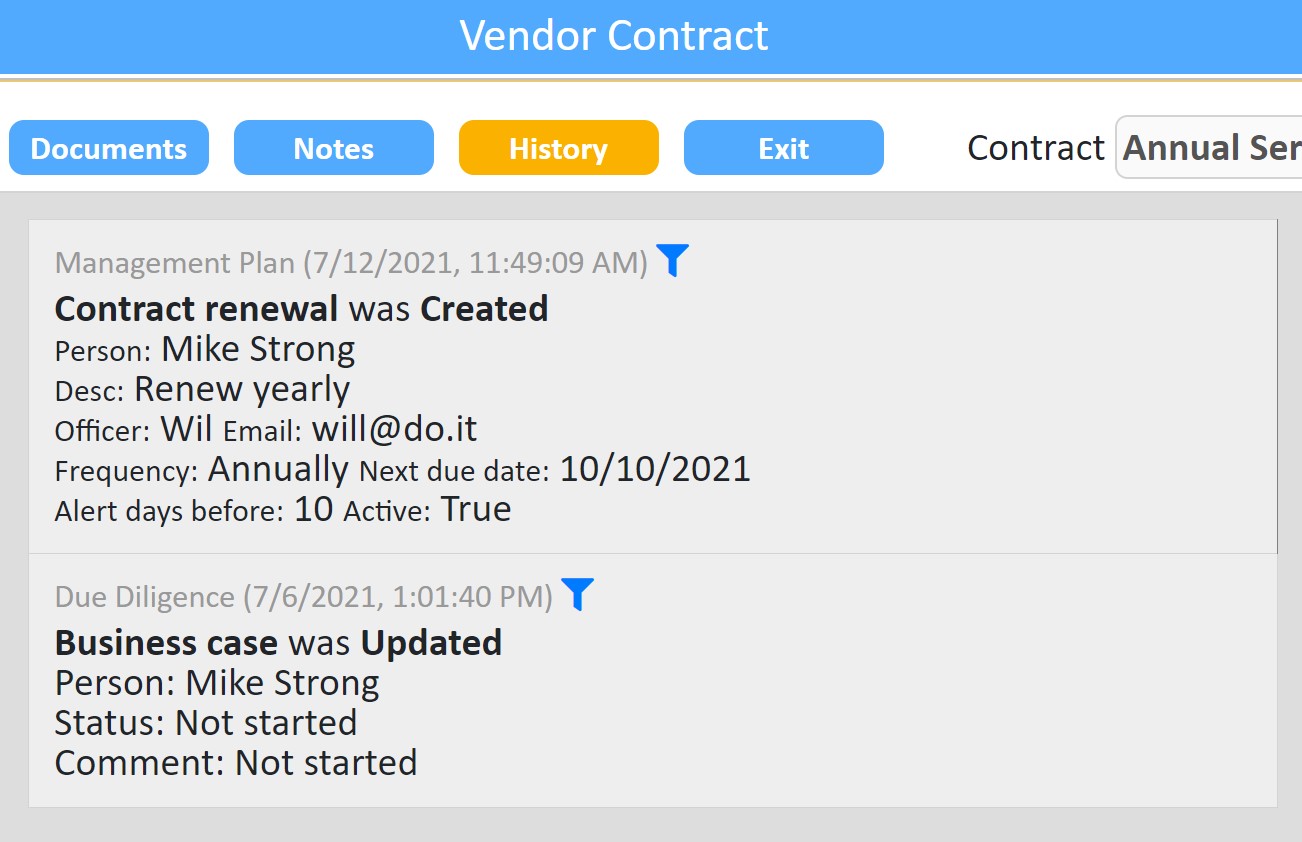Filter history by Due Diligence funnel icon
Image resolution: width=1302 pixels, height=842 pixels.
coord(578,594)
